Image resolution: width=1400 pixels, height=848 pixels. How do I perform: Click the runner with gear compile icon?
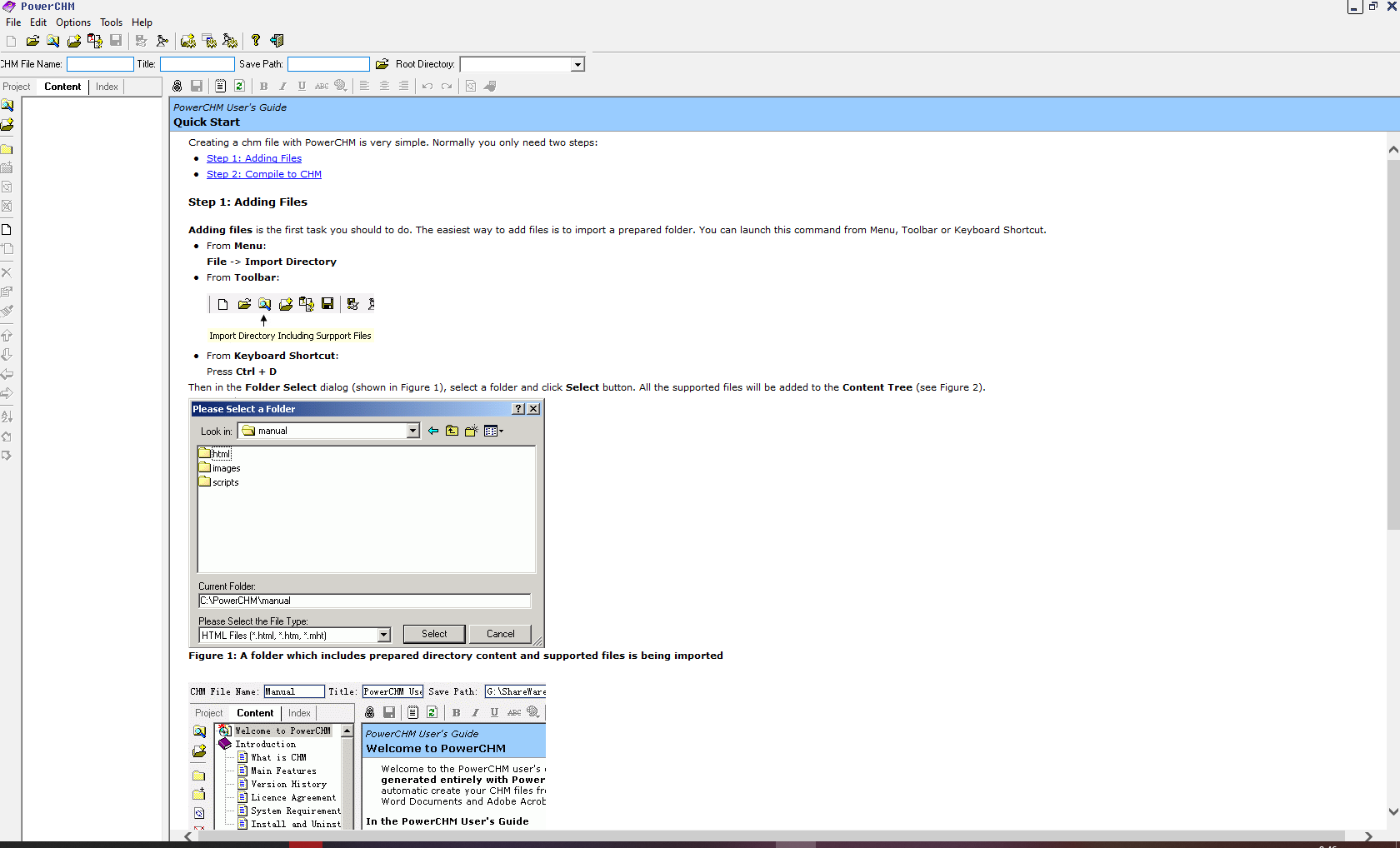point(230,41)
